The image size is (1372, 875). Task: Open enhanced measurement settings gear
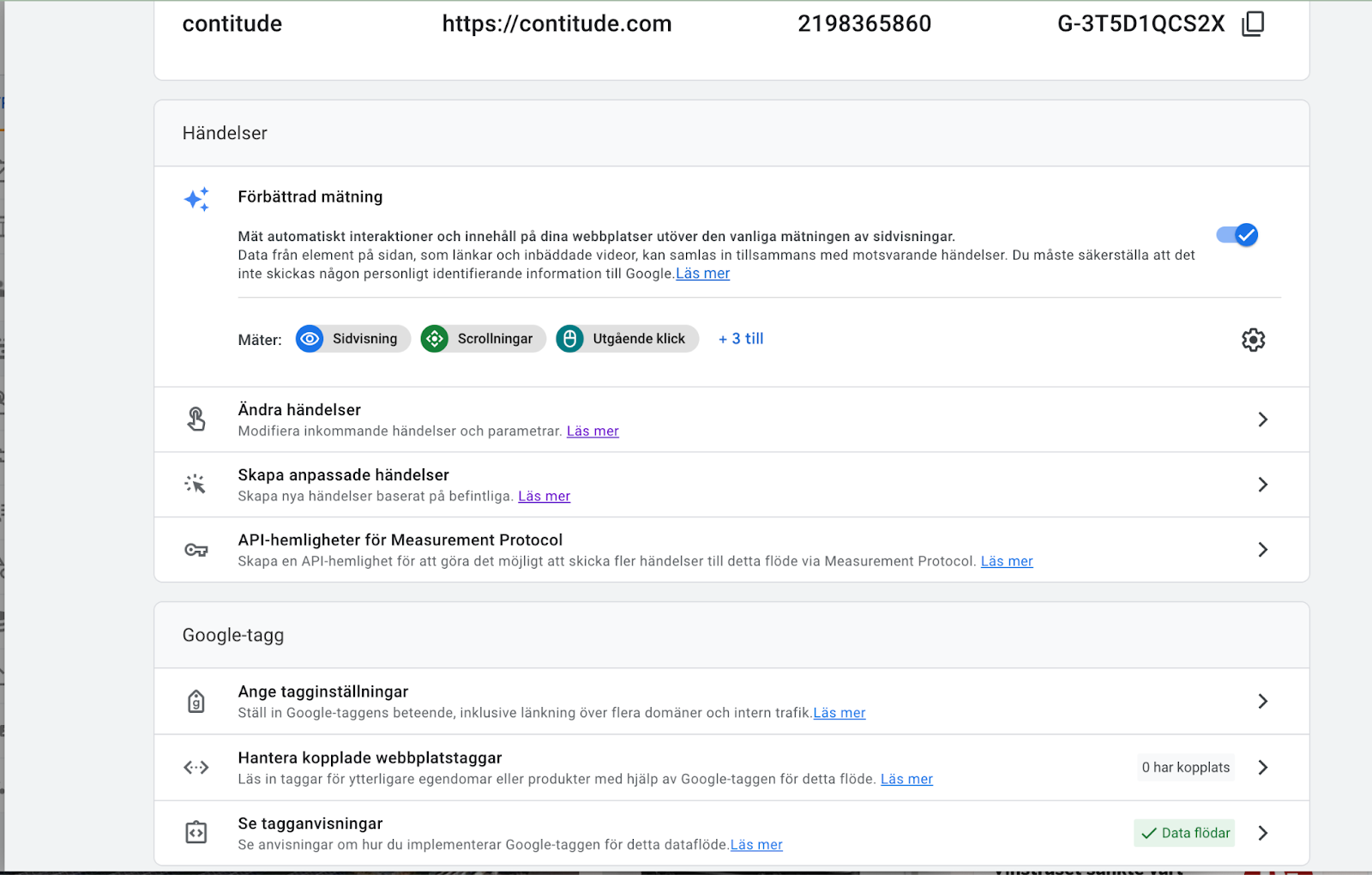click(x=1253, y=340)
